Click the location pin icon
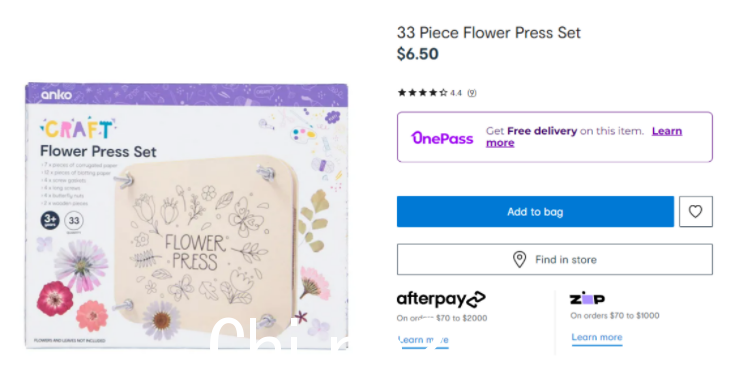The height and width of the screenshot is (377, 733). [x=519, y=259]
